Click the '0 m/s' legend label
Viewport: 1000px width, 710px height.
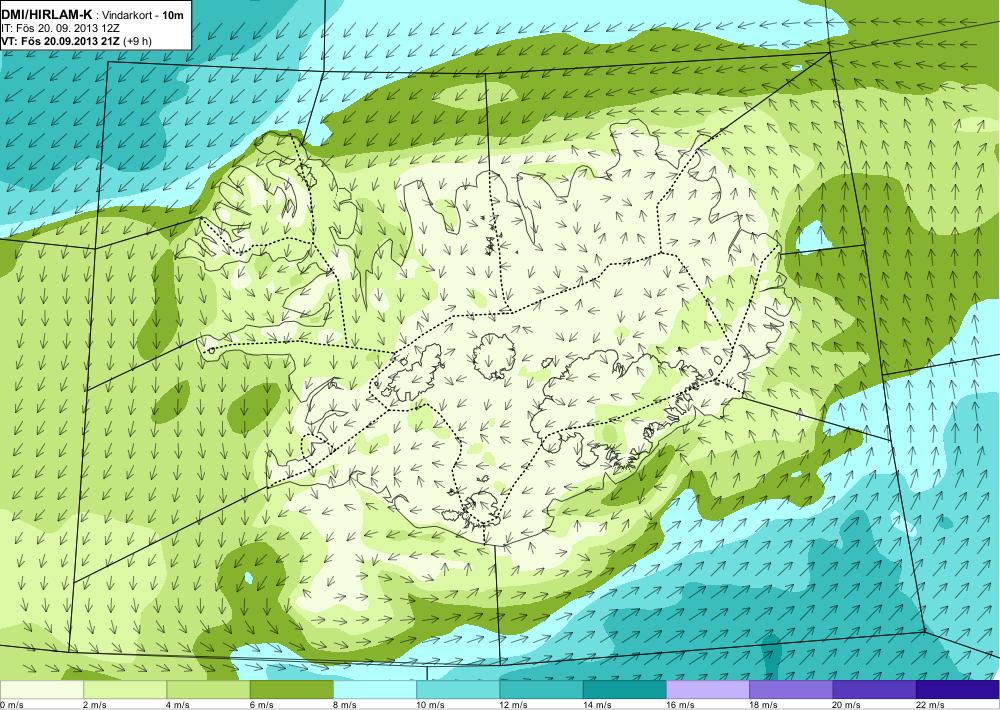11,705
